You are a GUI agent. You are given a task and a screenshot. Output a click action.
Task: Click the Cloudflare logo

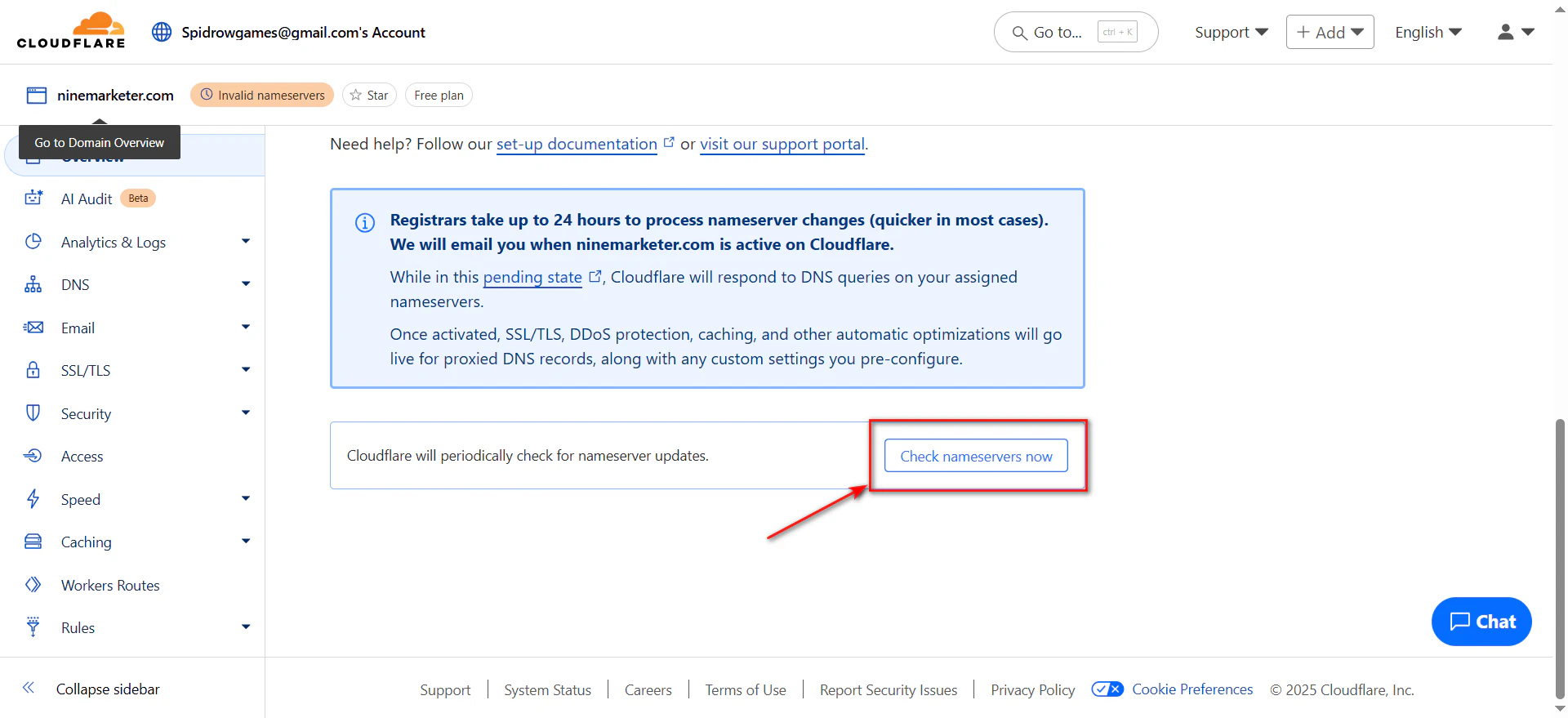[71, 31]
